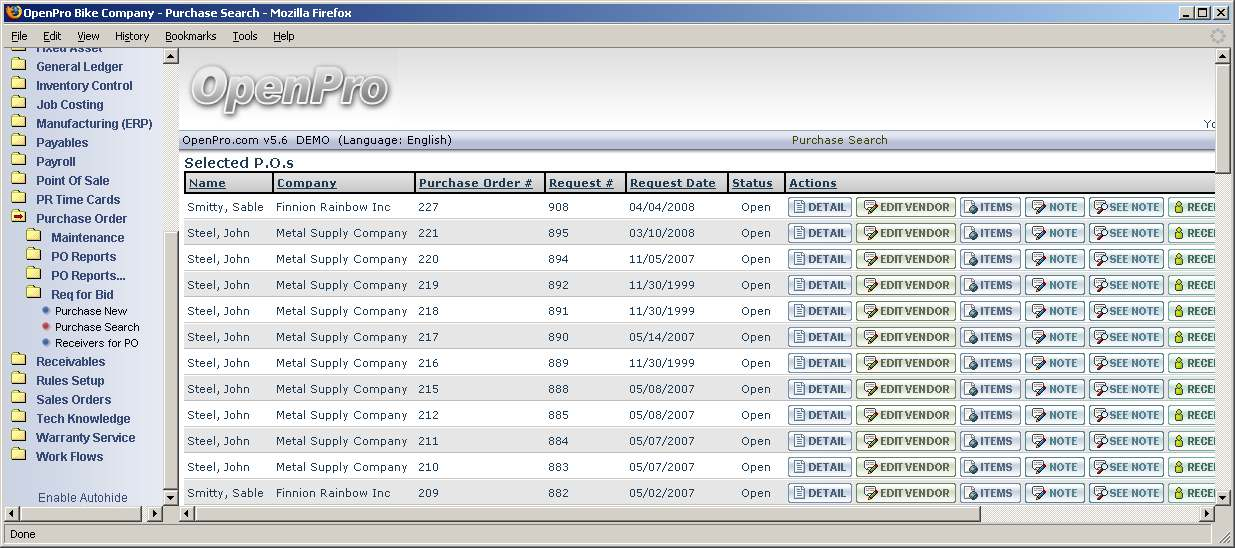This screenshot has width=1235, height=548.
Task: Open the Payroll folder icon
Action: (19, 161)
